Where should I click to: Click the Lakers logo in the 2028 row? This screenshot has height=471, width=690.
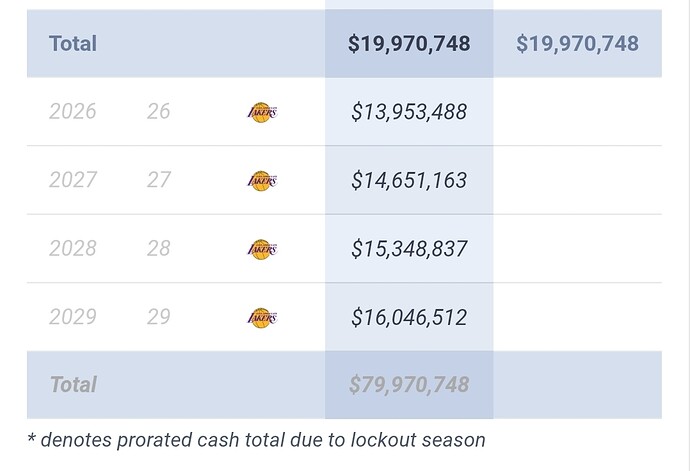[262, 250]
